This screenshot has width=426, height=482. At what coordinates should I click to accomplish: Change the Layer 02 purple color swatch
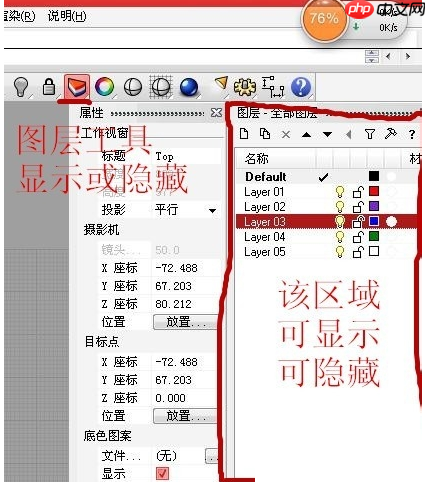pyautogui.click(x=374, y=206)
